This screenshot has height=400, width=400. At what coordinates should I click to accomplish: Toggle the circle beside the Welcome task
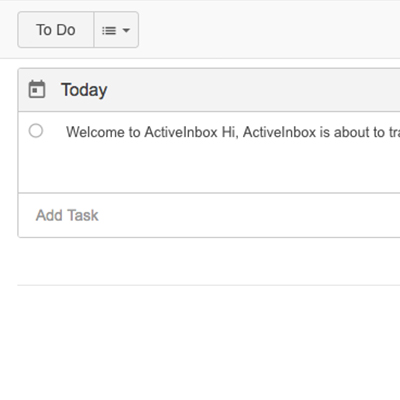[36, 131]
